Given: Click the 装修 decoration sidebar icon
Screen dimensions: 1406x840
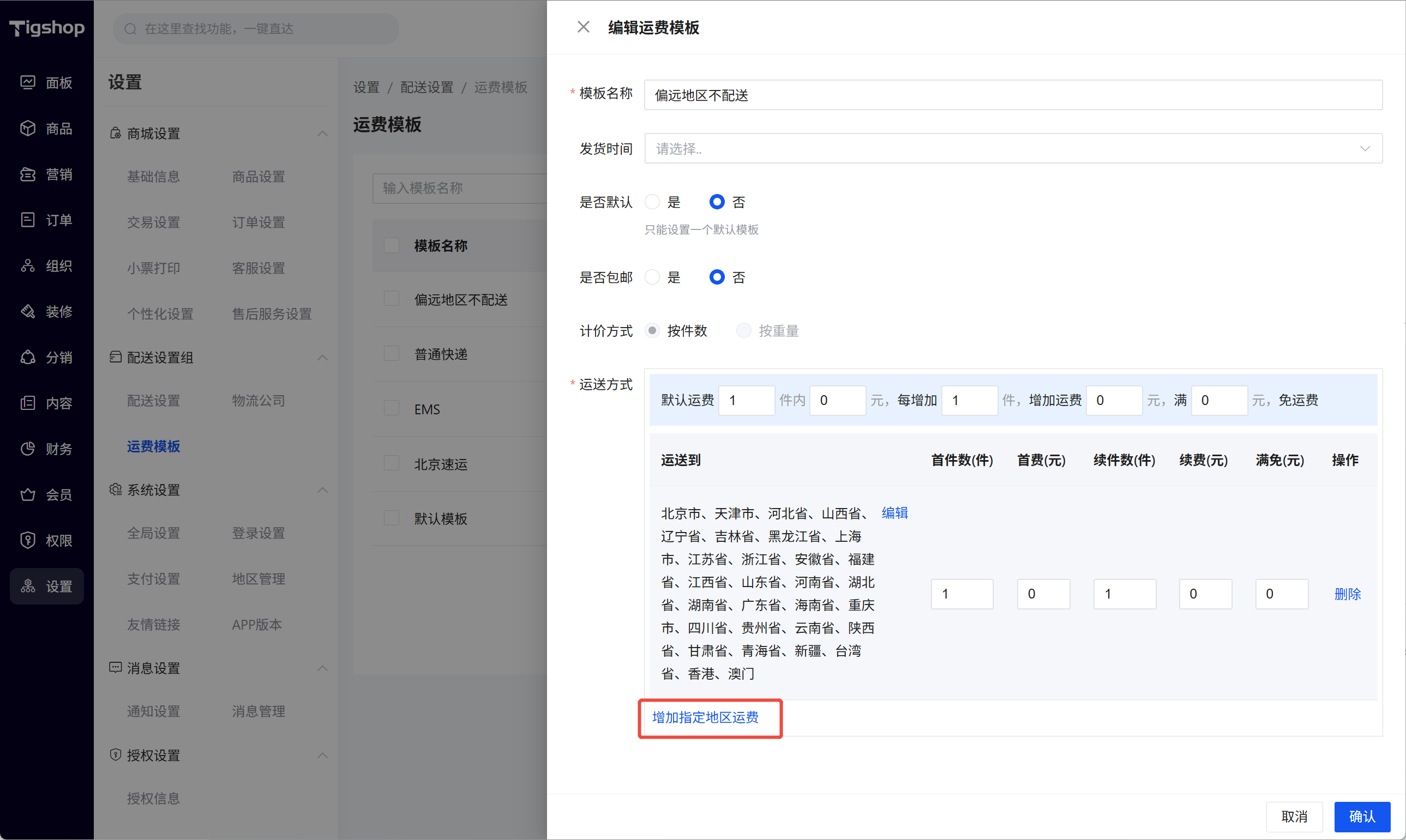Looking at the screenshot, I should 28,311.
